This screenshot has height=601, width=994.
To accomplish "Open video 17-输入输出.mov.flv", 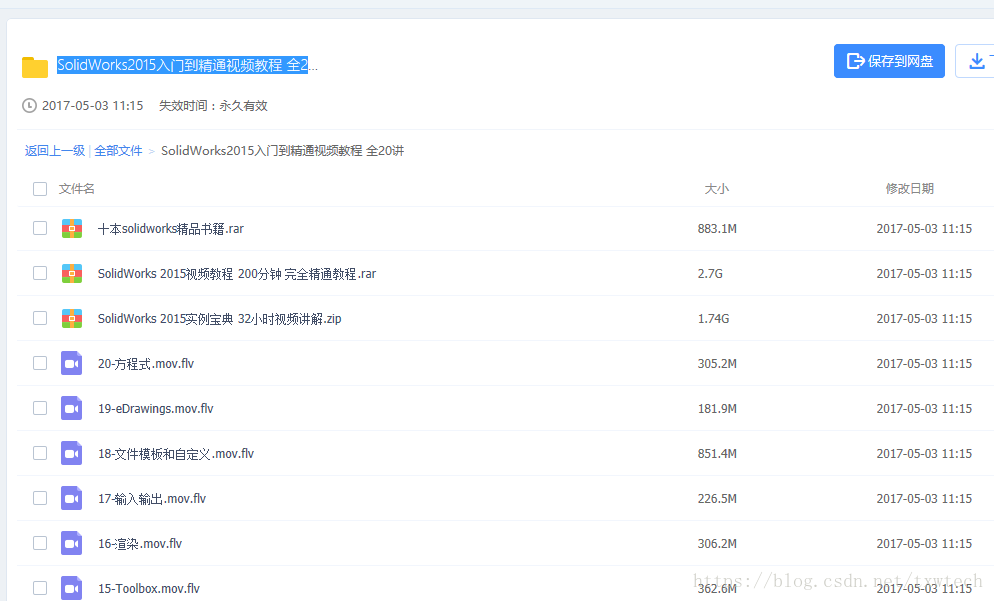I will 152,499.
